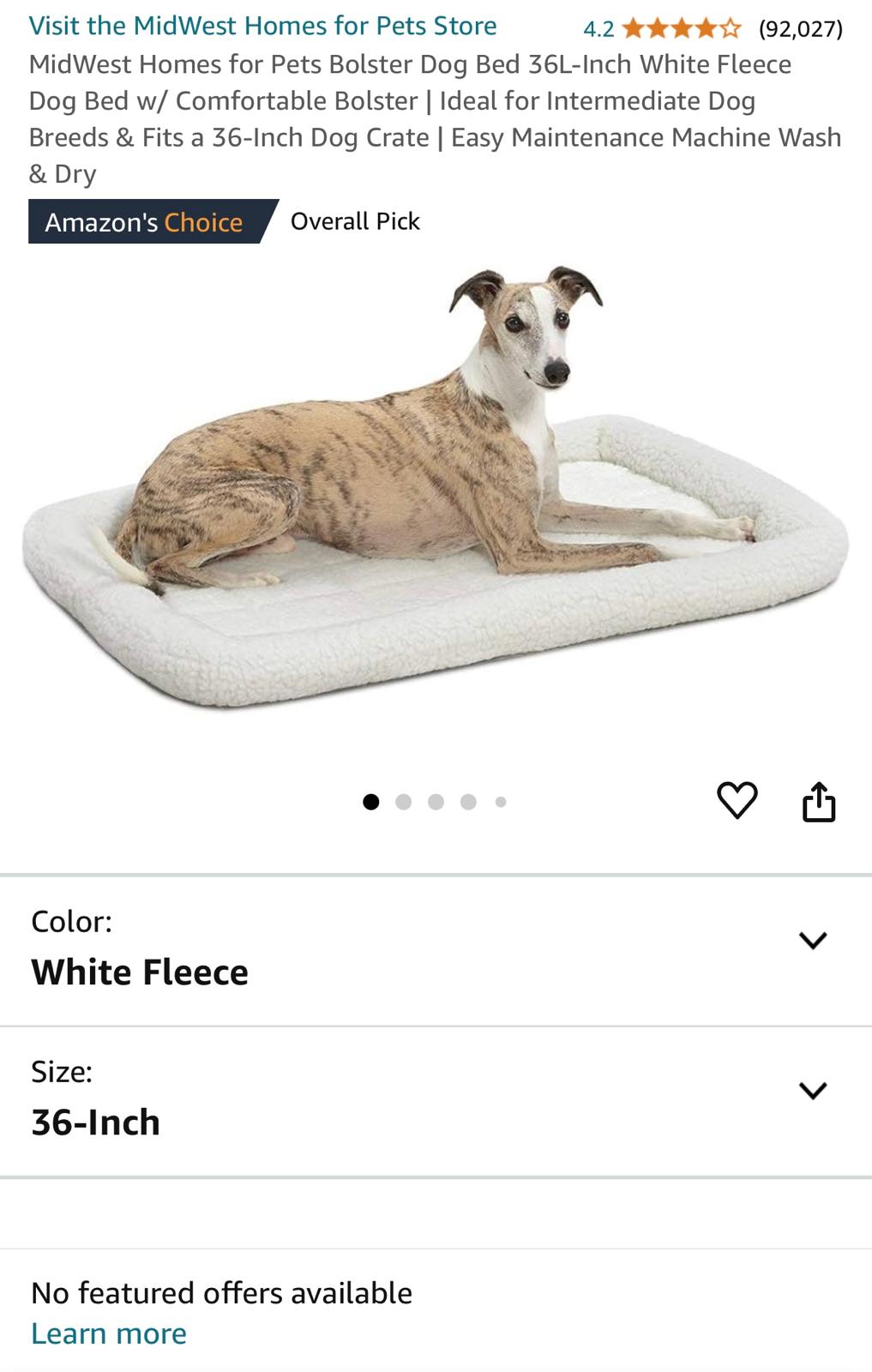Expand the Color dropdown chevron
Viewport: 872px width, 1372px height.
pyautogui.click(x=812, y=940)
